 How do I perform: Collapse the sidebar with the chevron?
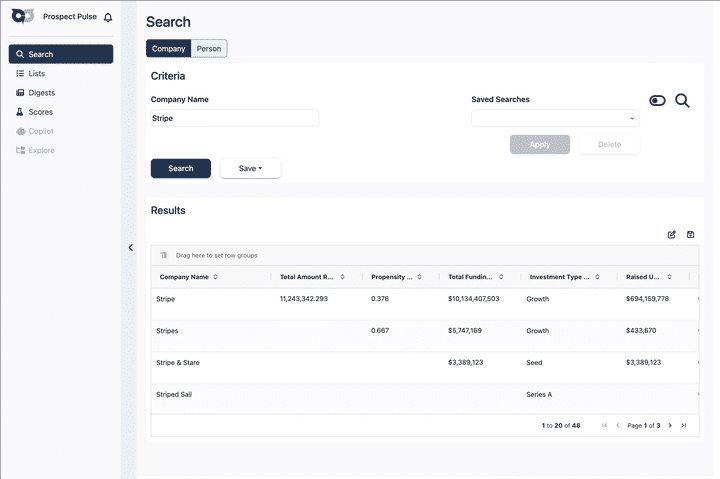131,248
